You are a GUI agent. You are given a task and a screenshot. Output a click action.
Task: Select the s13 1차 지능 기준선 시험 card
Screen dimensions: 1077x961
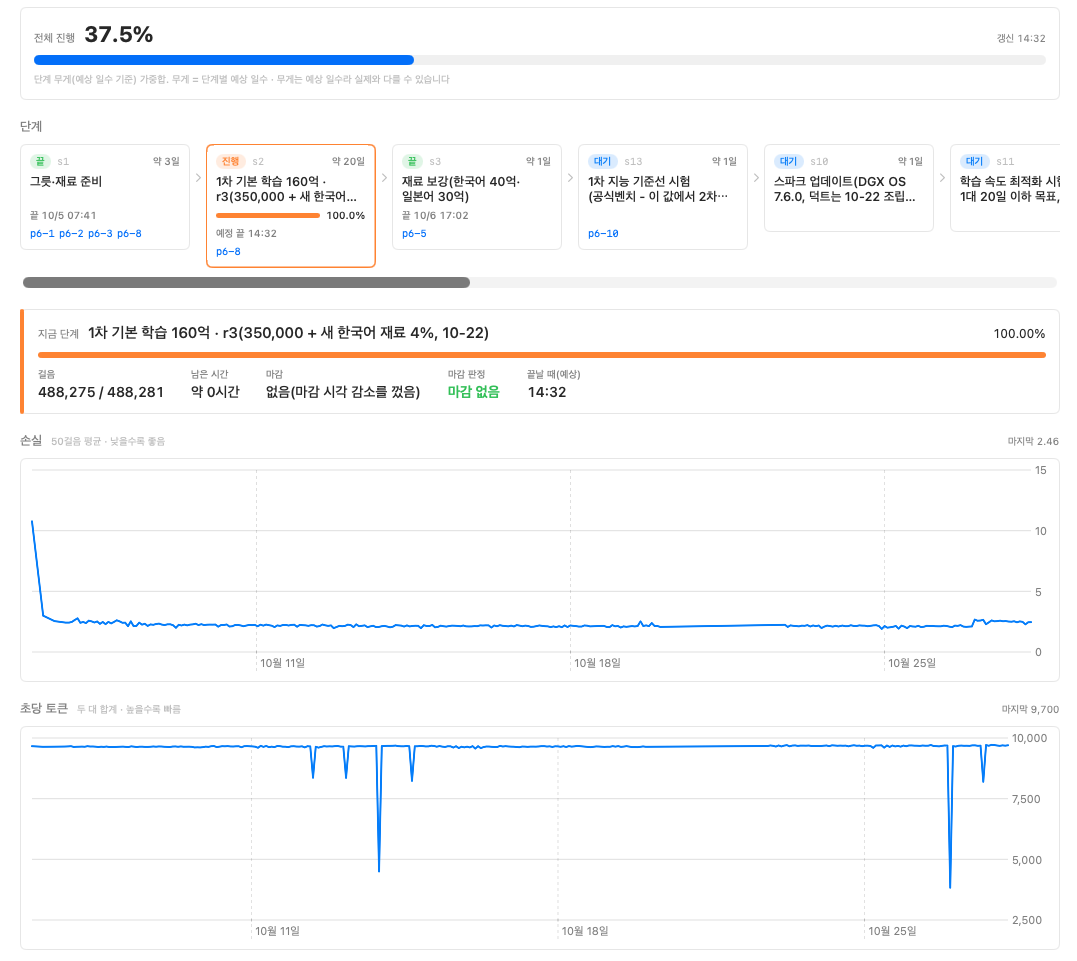tap(663, 197)
